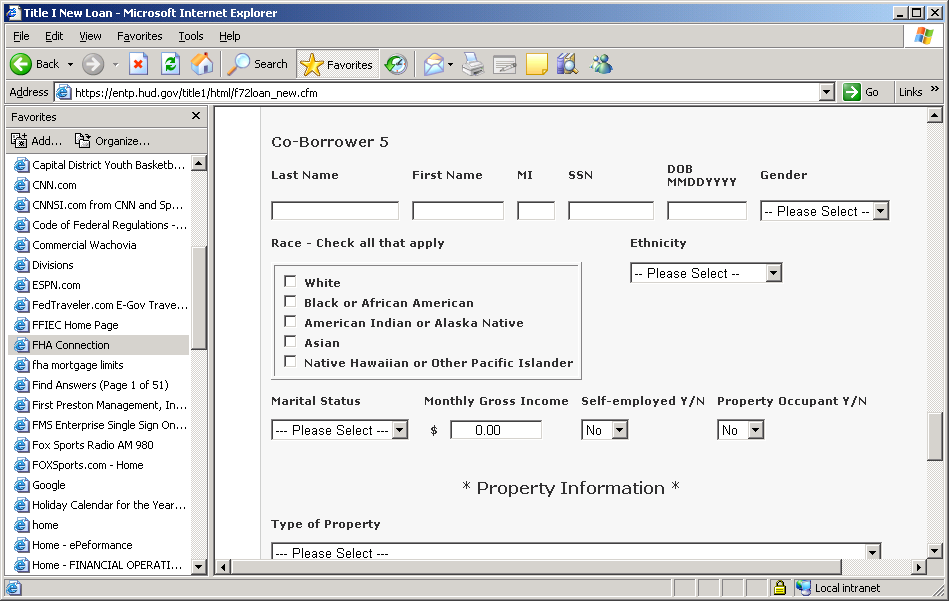
Task: Open the View menu
Action: tap(90, 36)
